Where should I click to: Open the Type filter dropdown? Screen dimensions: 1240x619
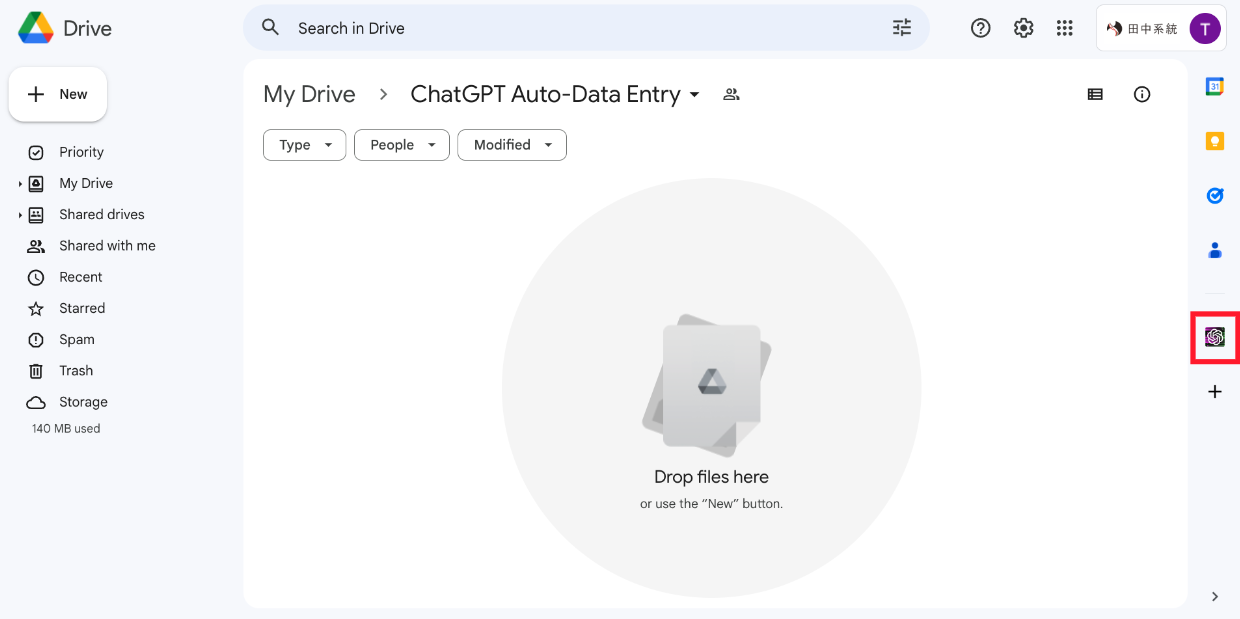(x=304, y=145)
